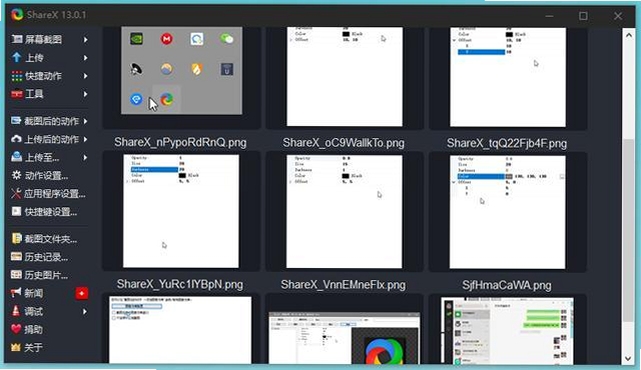Click file name ShareX_VnnEMneFlx.png
Screen dimensions: 641x370
343,285
